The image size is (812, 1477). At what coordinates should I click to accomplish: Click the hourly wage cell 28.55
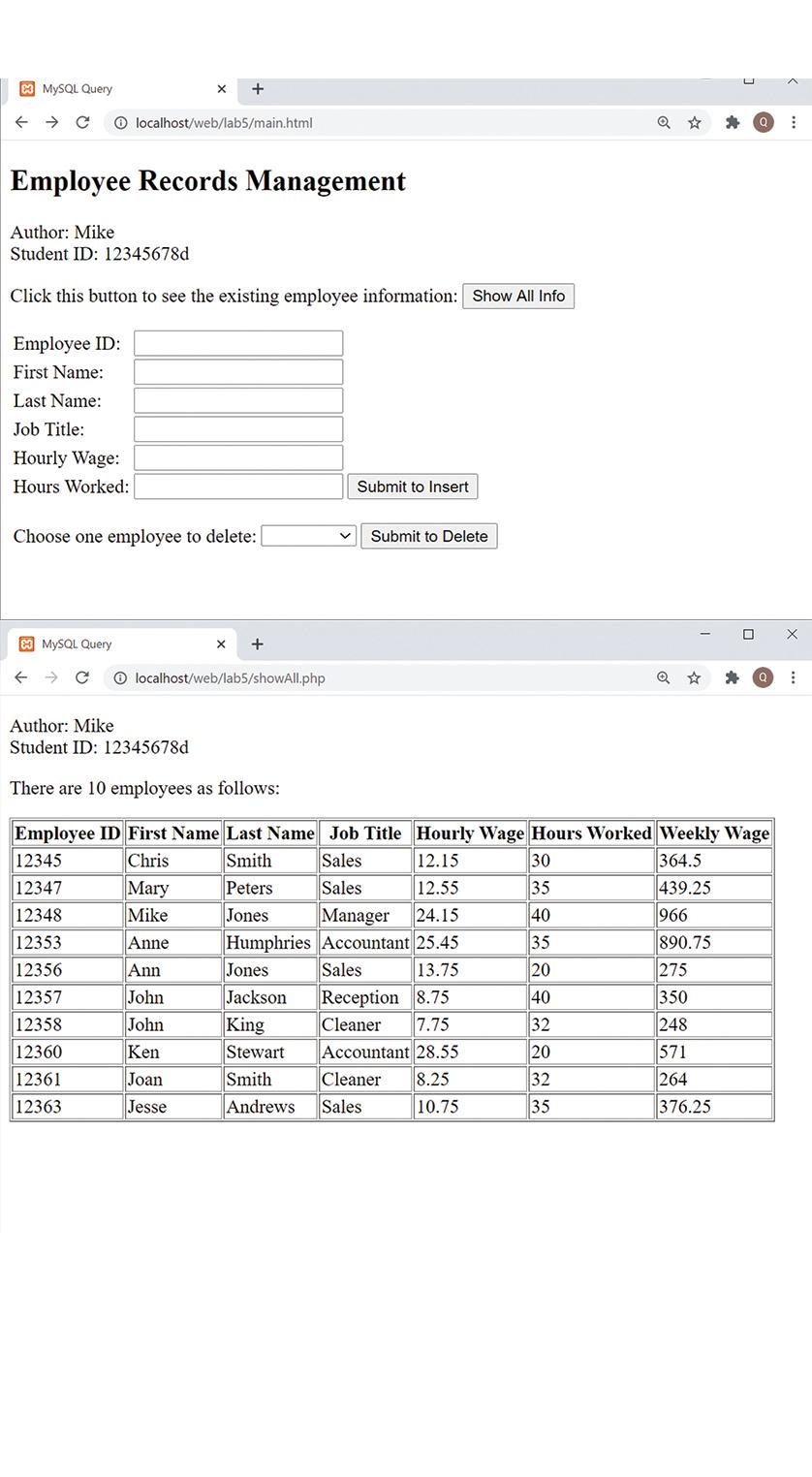coord(470,1052)
